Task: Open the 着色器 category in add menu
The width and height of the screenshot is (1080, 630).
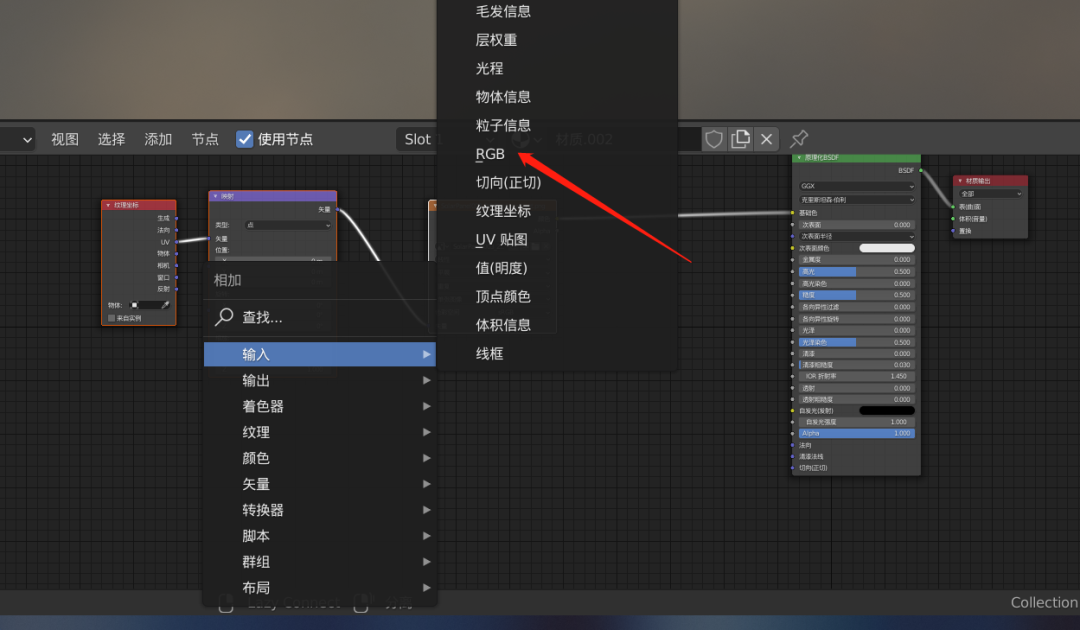Action: point(320,406)
